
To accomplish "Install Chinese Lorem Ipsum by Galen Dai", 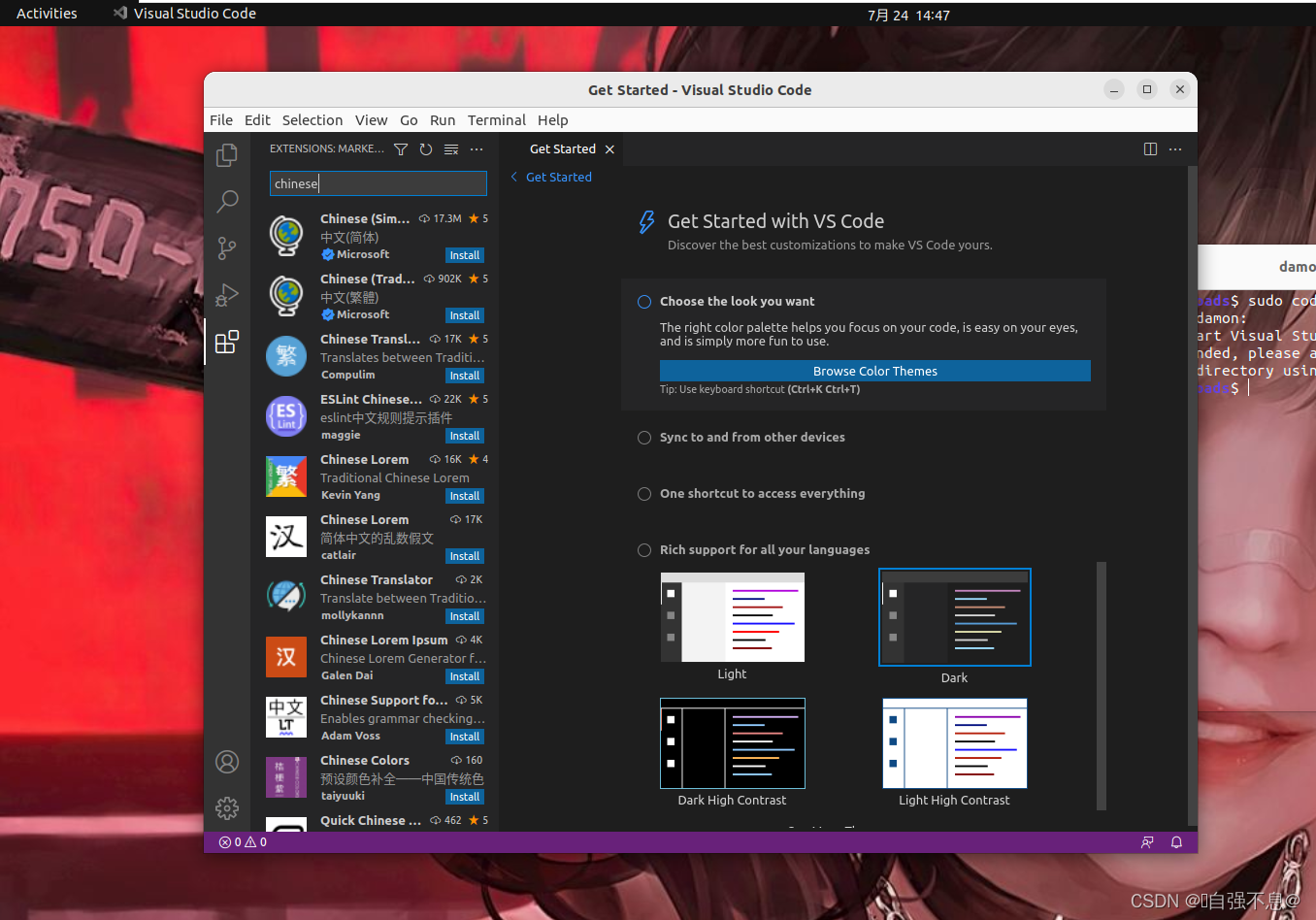I will pos(465,676).
